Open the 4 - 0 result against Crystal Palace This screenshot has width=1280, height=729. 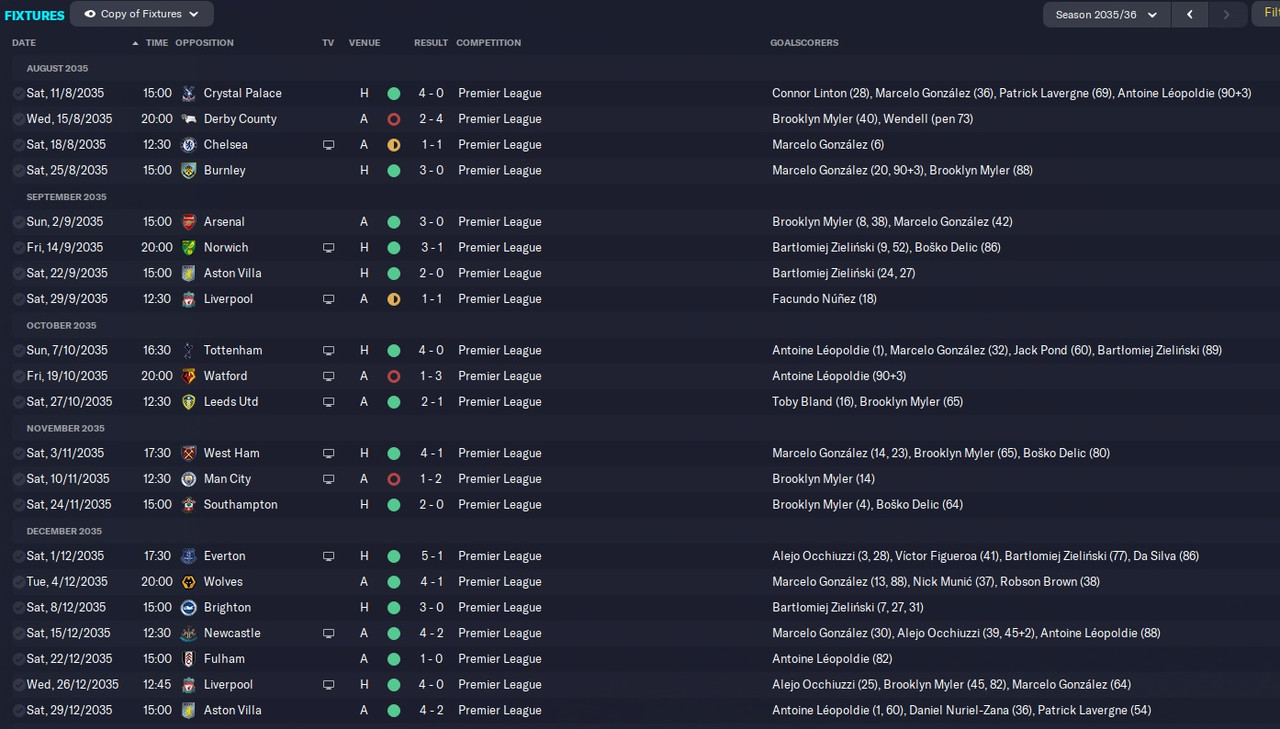pos(431,93)
